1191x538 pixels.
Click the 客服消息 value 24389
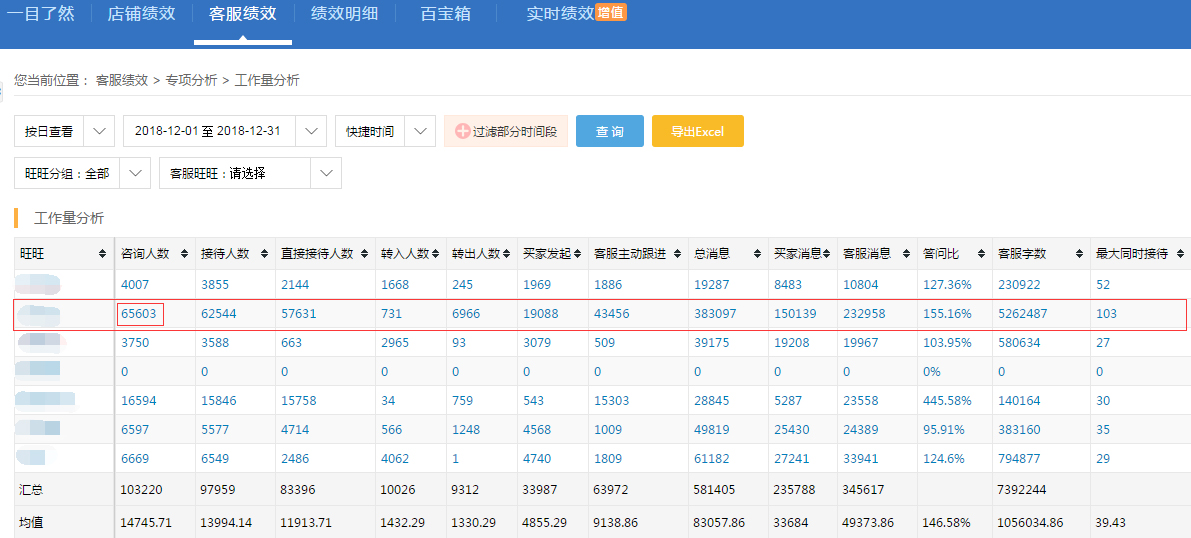[860, 429]
